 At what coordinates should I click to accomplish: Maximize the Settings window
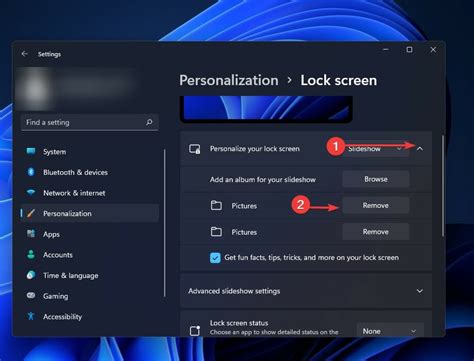[x=409, y=50]
